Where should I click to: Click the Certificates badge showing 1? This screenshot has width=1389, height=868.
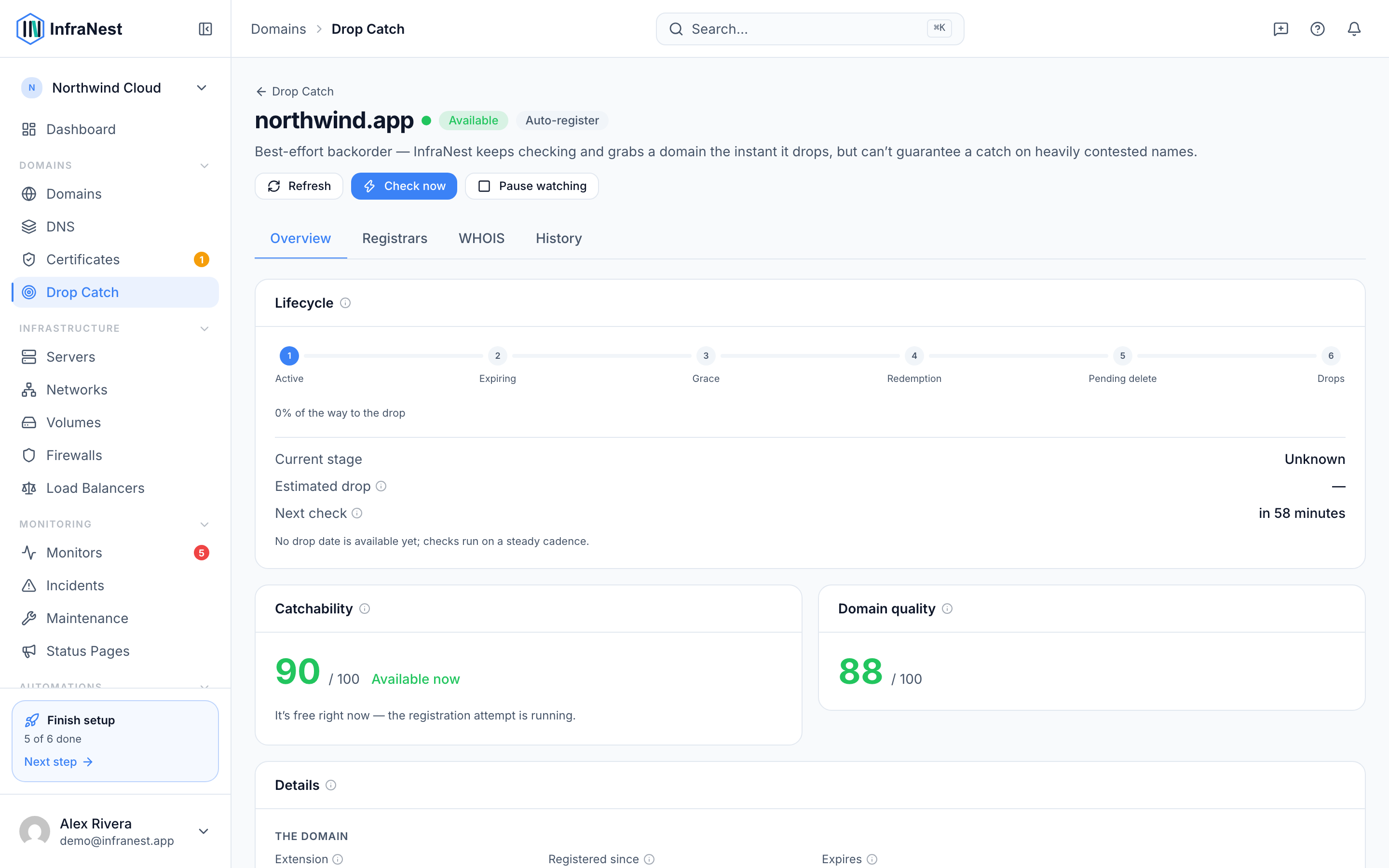click(x=202, y=259)
